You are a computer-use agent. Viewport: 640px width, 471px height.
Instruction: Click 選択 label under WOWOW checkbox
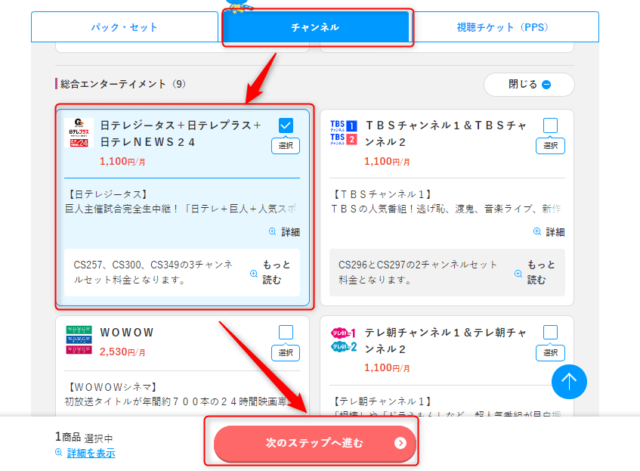pyautogui.click(x=286, y=353)
